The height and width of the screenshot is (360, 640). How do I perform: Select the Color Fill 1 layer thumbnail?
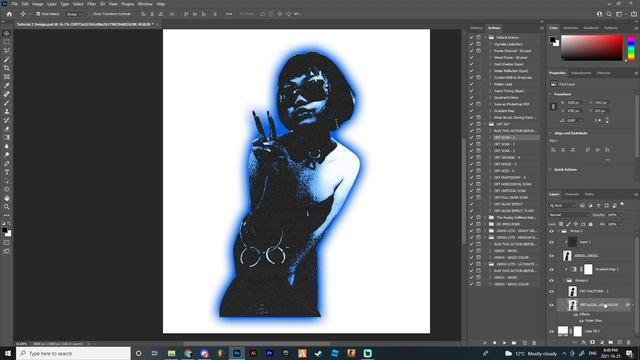coord(563,331)
